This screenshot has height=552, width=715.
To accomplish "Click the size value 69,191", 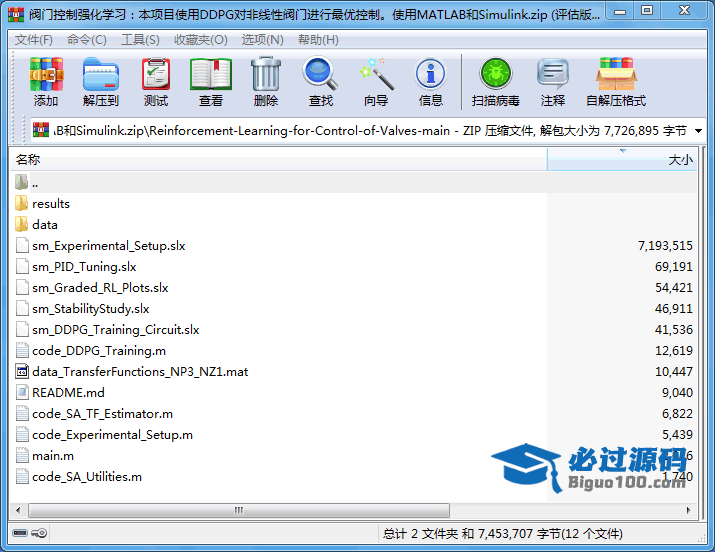I will point(674,267).
